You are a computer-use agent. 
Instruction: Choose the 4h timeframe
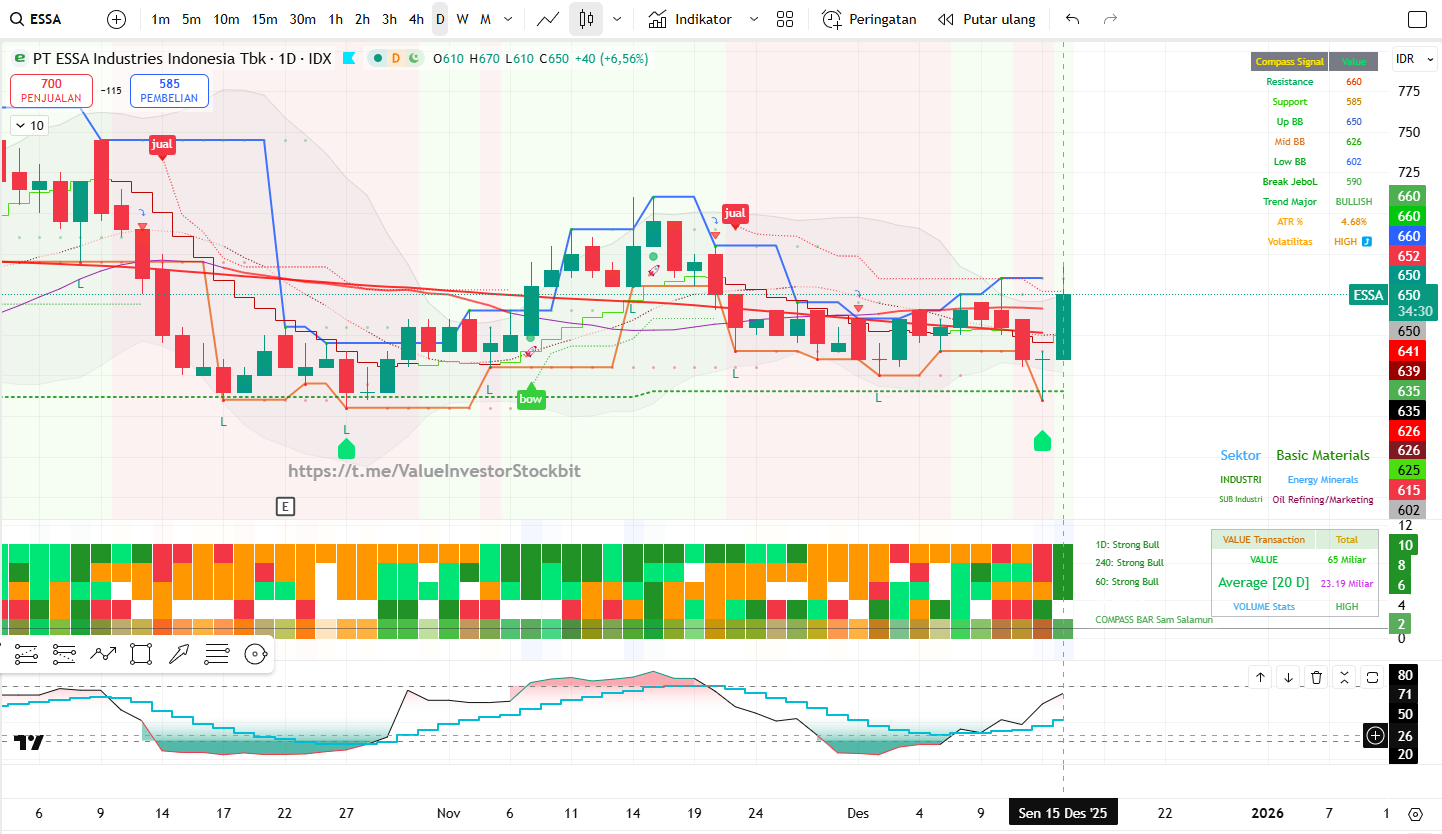click(x=416, y=19)
